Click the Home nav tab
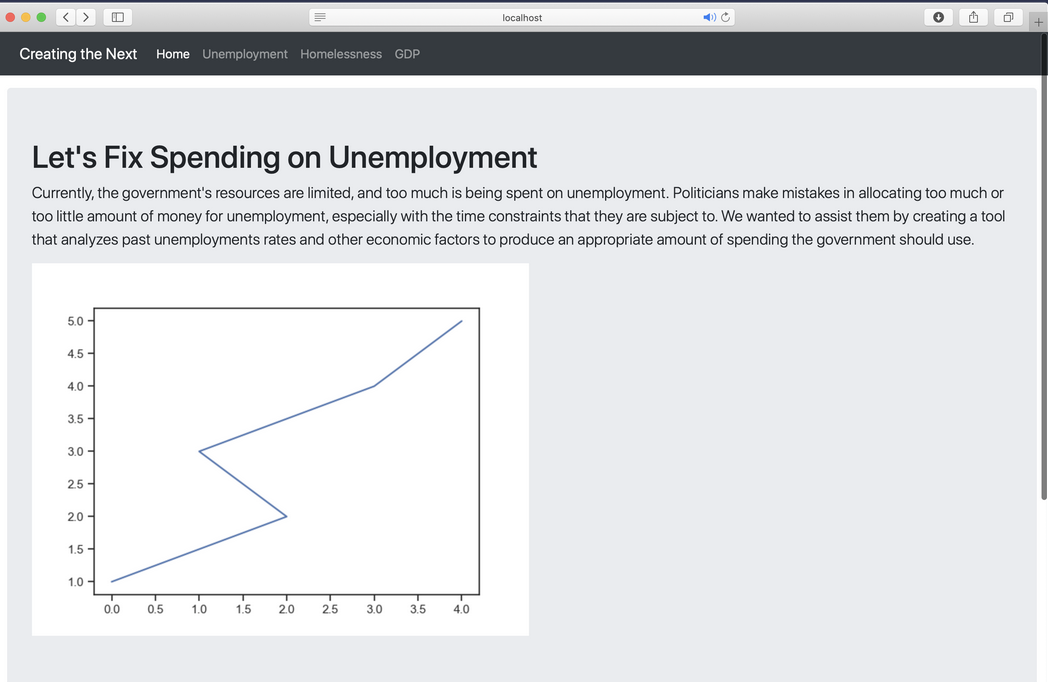Viewport: 1048px width, 682px height. pyautogui.click(x=173, y=54)
